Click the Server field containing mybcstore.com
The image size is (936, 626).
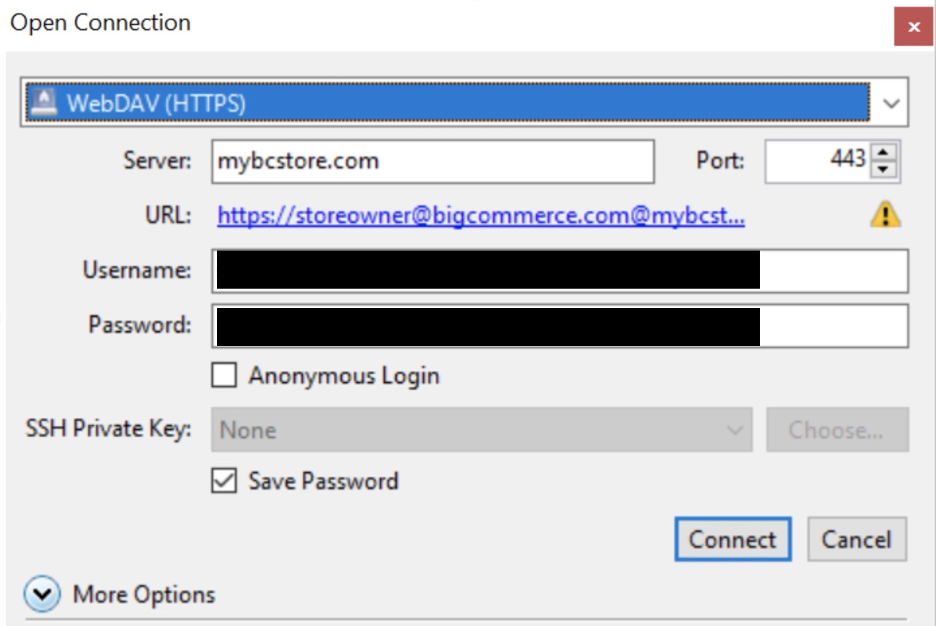pos(432,161)
